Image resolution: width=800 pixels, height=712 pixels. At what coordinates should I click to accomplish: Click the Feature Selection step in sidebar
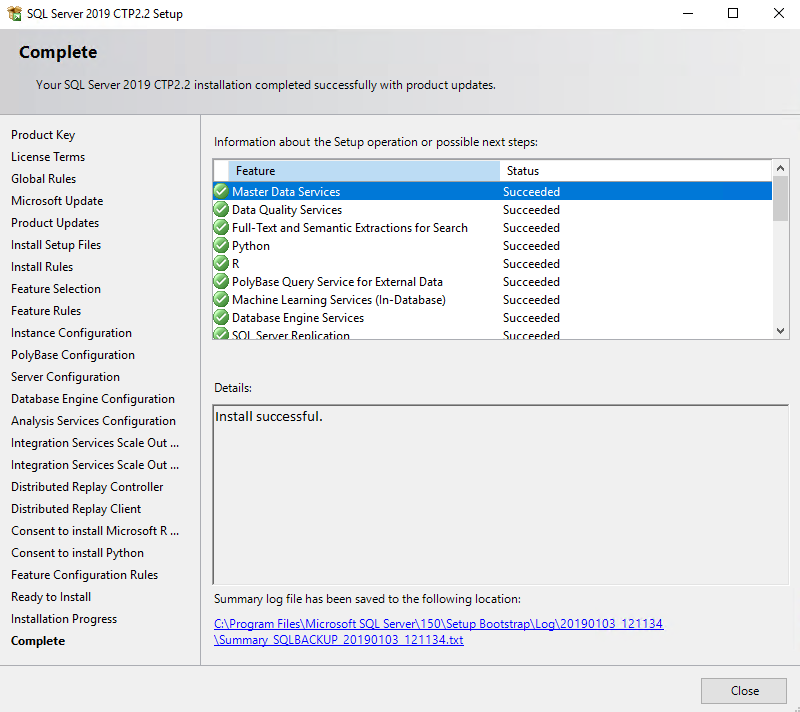tap(56, 289)
